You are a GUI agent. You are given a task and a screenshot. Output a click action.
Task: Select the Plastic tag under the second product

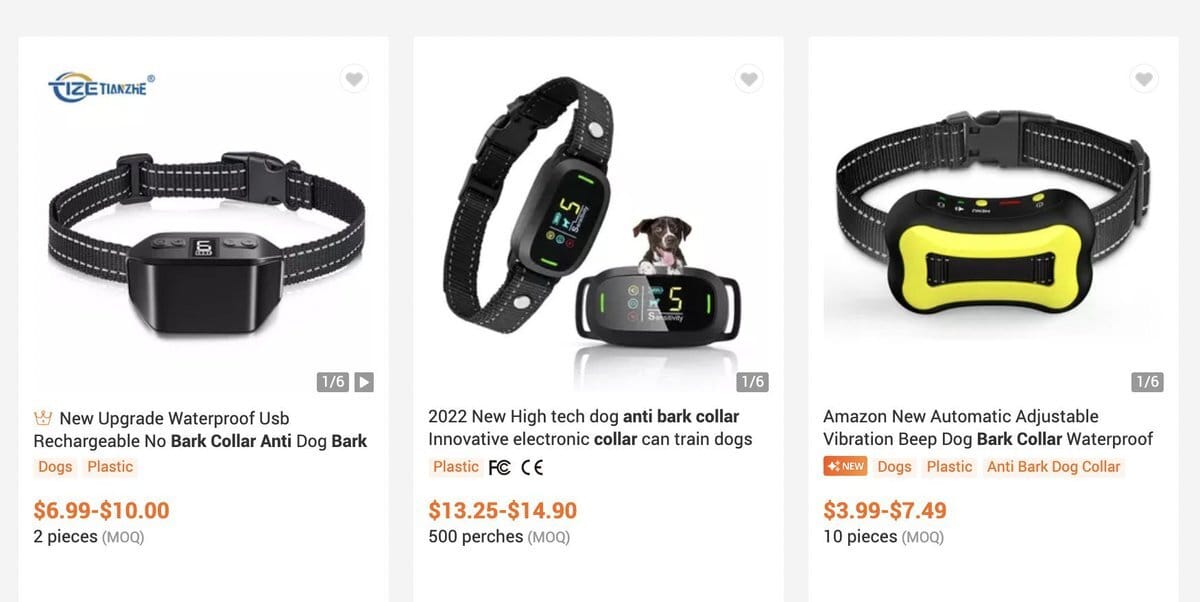pyautogui.click(x=456, y=467)
